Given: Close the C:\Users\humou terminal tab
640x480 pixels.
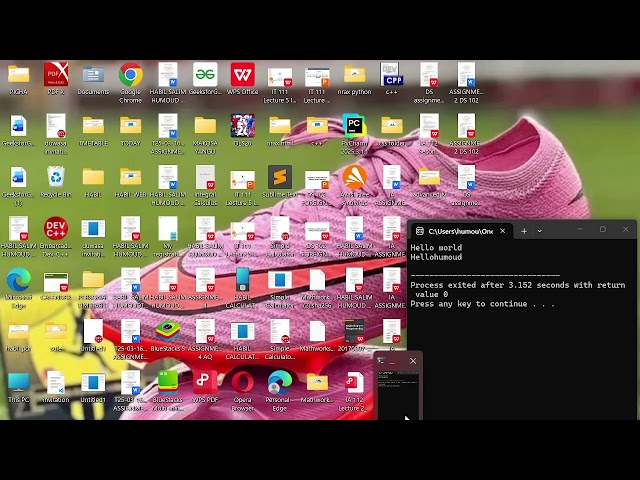Looking at the screenshot, I should [502, 231].
